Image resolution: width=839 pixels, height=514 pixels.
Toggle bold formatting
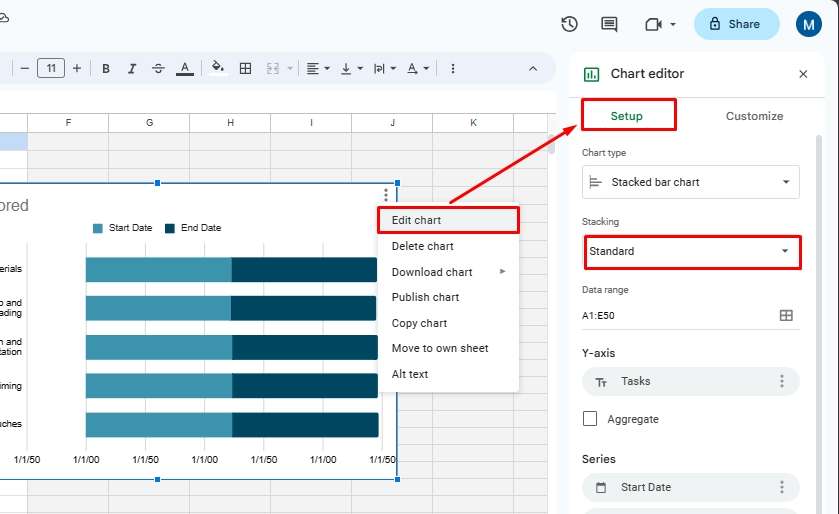(106, 68)
